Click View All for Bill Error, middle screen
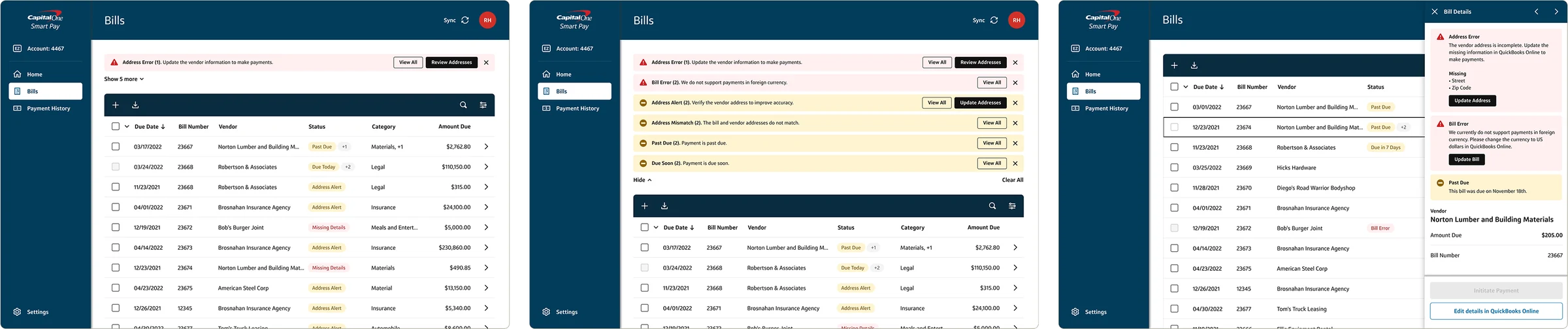 pos(992,83)
